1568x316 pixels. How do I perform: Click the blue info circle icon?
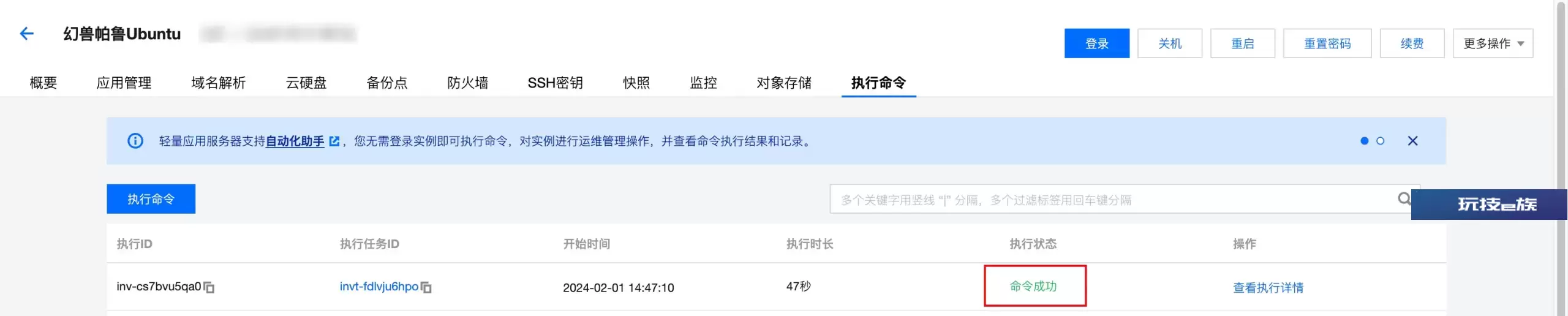pos(135,141)
